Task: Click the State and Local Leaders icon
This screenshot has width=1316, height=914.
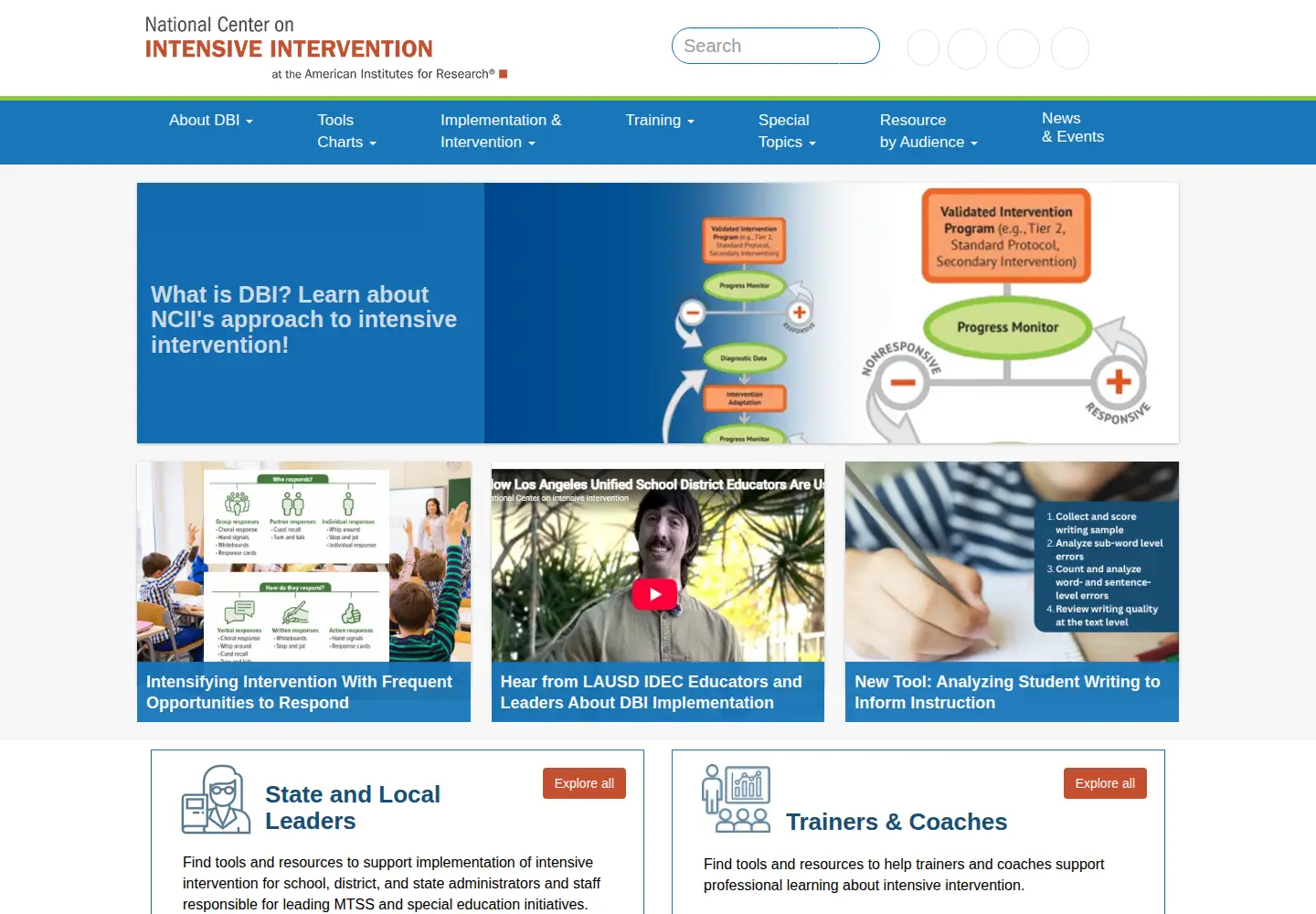Action: 216,800
